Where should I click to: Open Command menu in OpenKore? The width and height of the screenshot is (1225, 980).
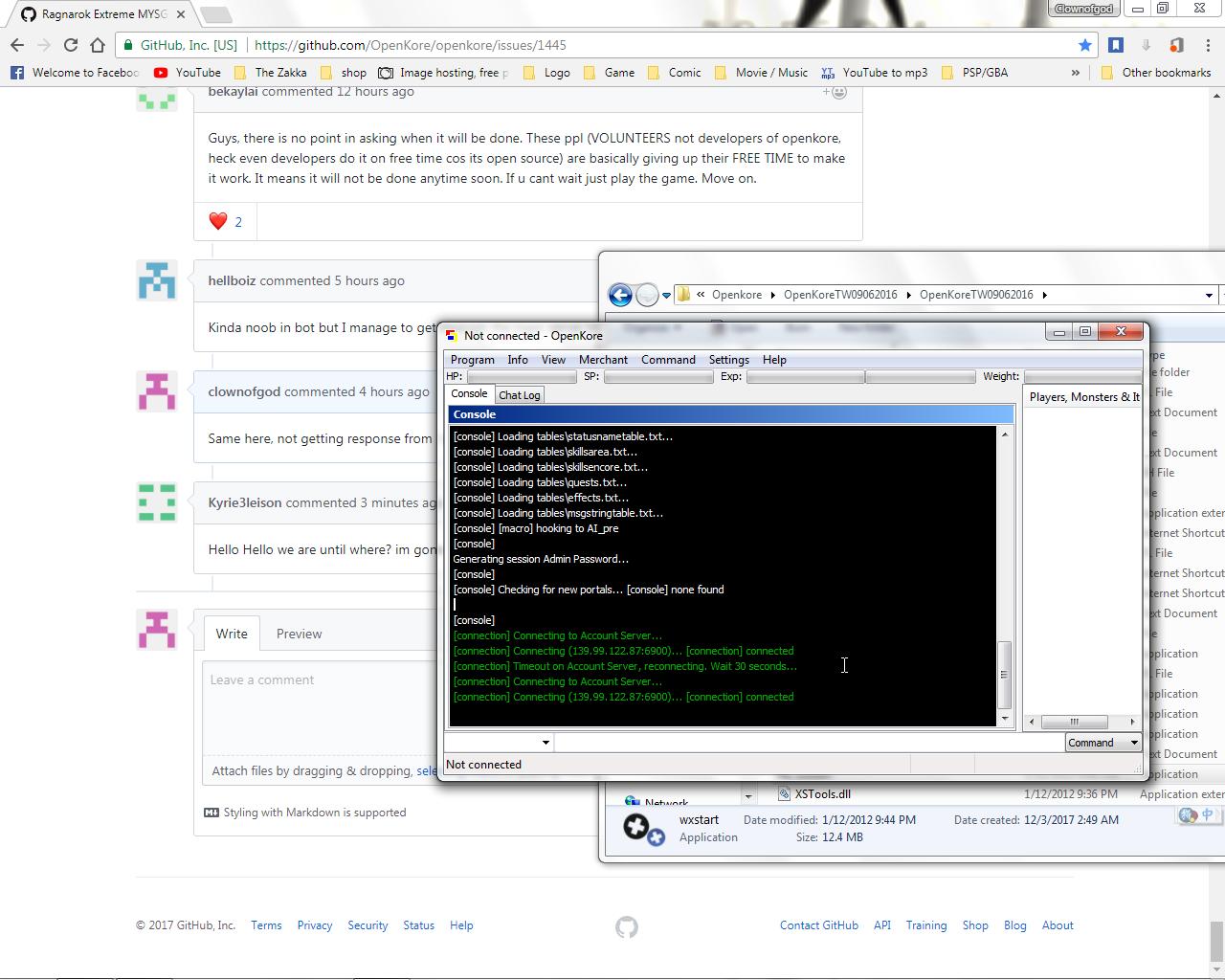[668, 360]
